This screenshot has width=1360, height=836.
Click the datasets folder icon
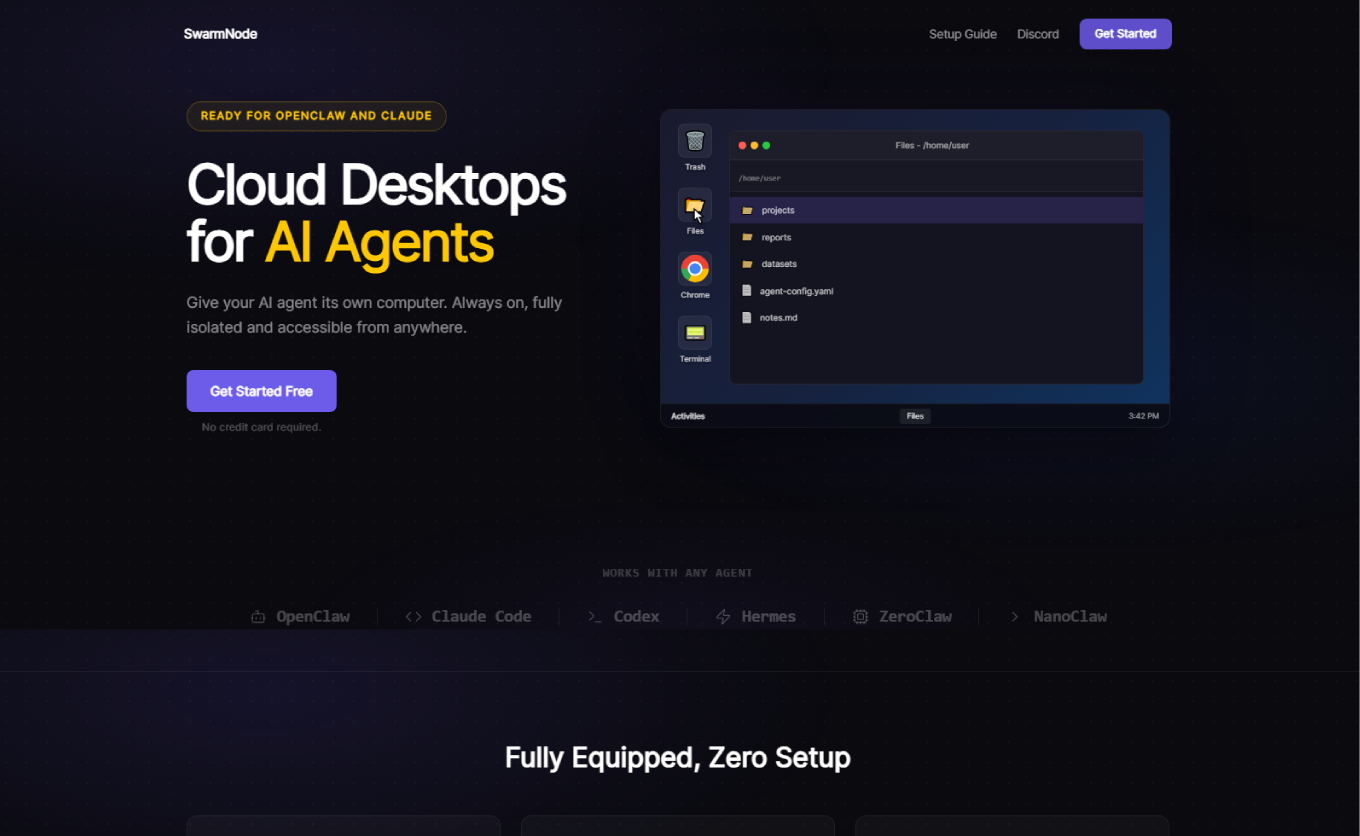(747, 264)
